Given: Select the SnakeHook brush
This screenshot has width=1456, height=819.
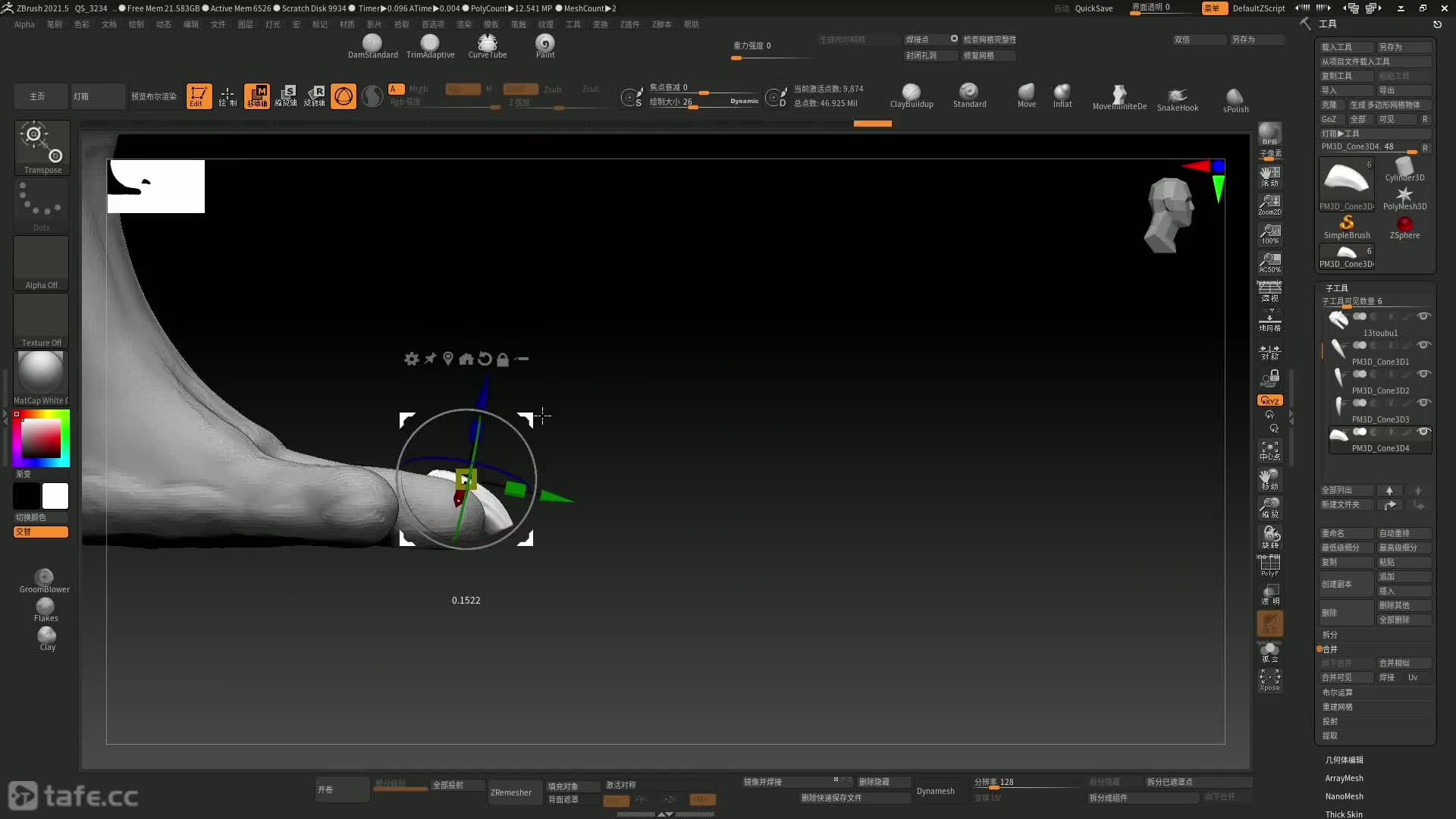Looking at the screenshot, I should 1178,99.
